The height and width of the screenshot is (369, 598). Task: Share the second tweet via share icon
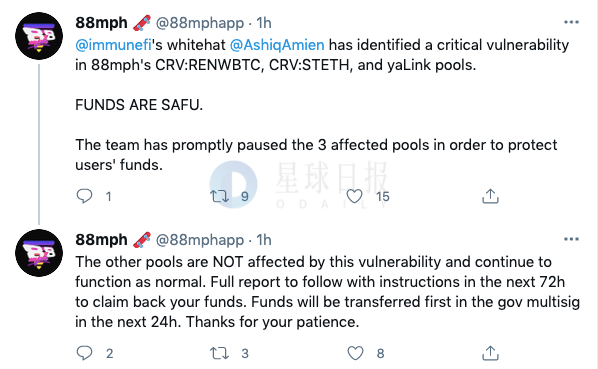(x=490, y=353)
